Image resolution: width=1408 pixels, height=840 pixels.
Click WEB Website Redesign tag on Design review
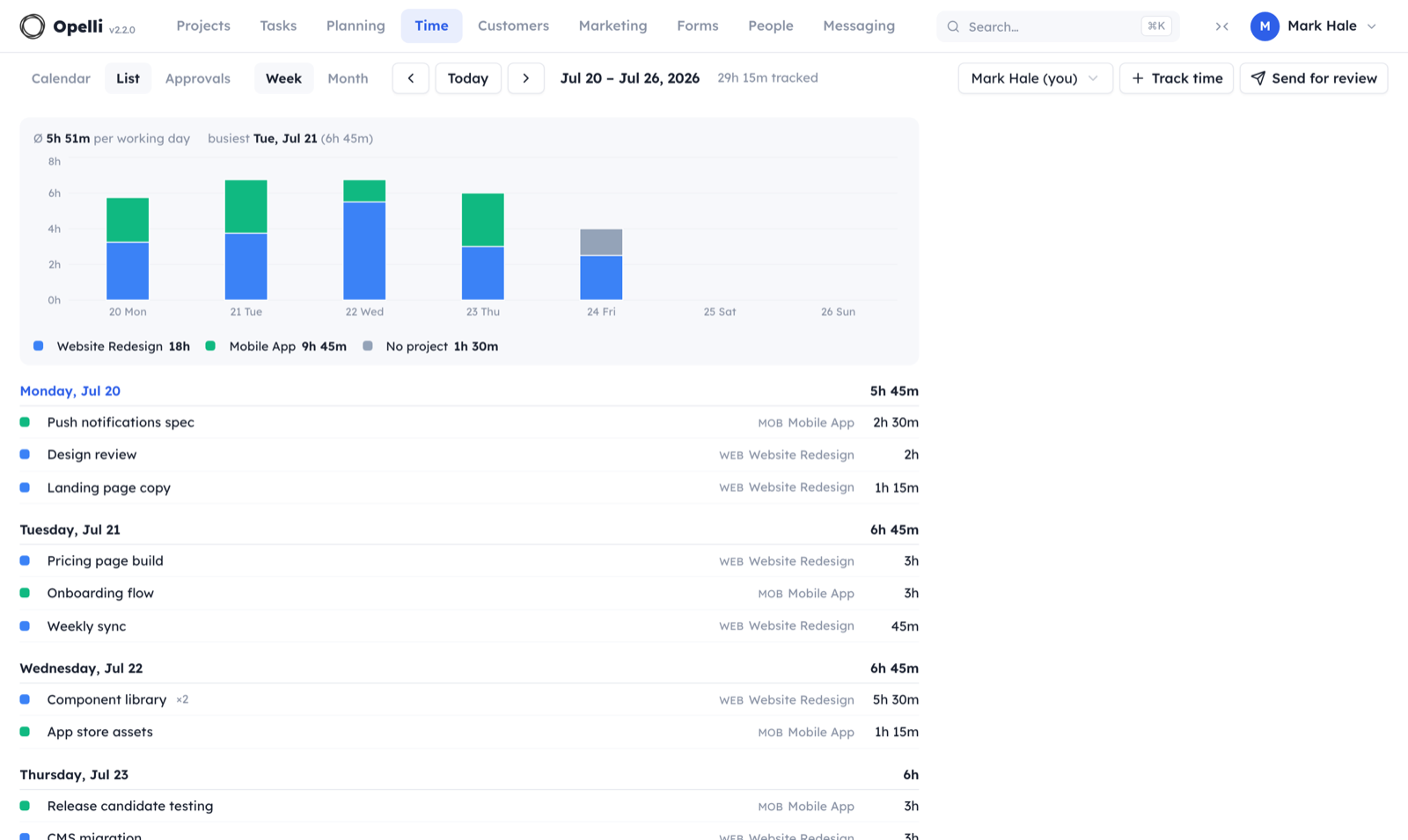[787, 455]
